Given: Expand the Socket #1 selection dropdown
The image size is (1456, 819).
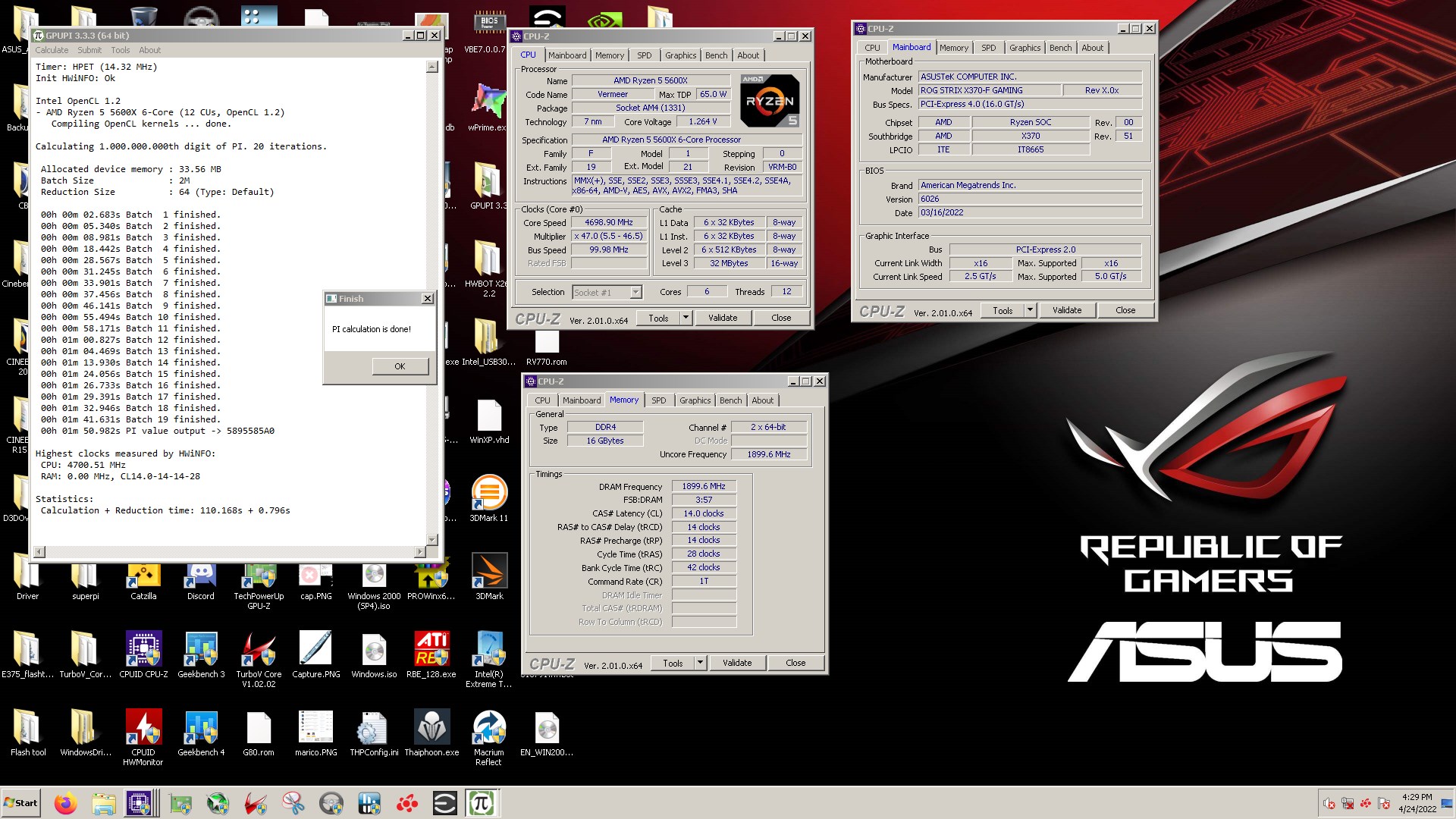Looking at the screenshot, I should [x=635, y=292].
